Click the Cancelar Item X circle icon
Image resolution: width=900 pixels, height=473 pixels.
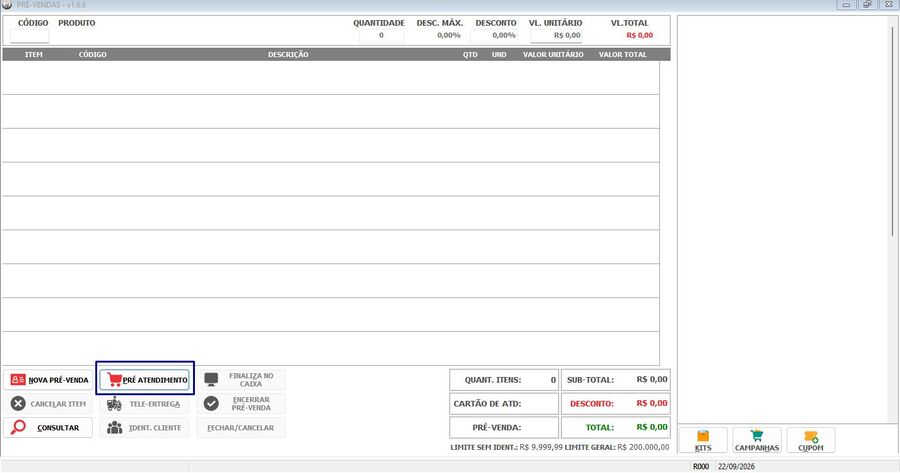(x=18, y=404)
